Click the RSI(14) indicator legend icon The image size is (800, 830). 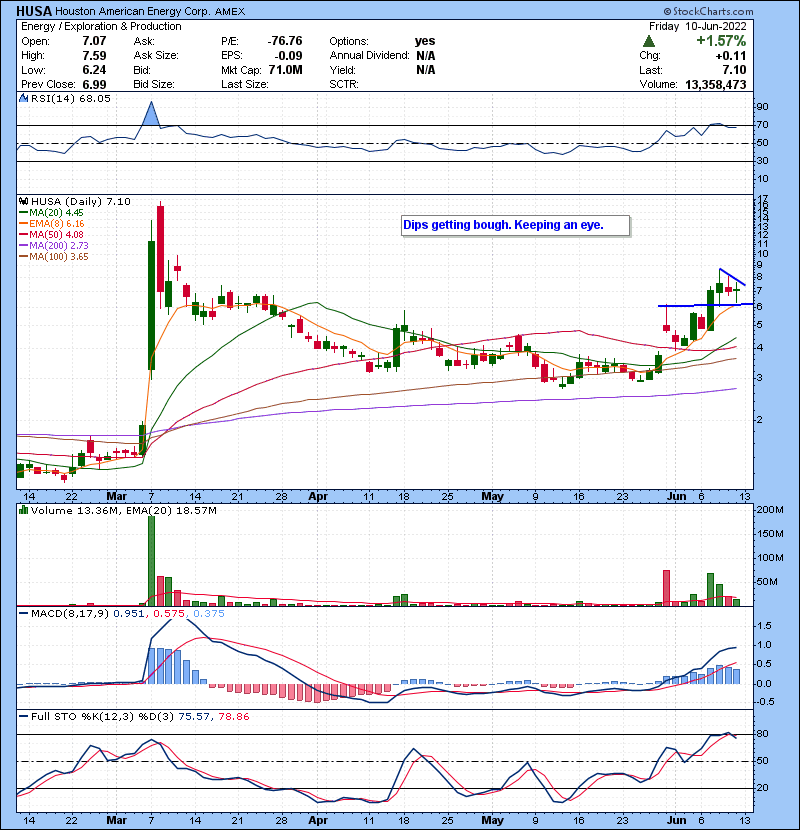pyautogui.click(x=23, y=98)
